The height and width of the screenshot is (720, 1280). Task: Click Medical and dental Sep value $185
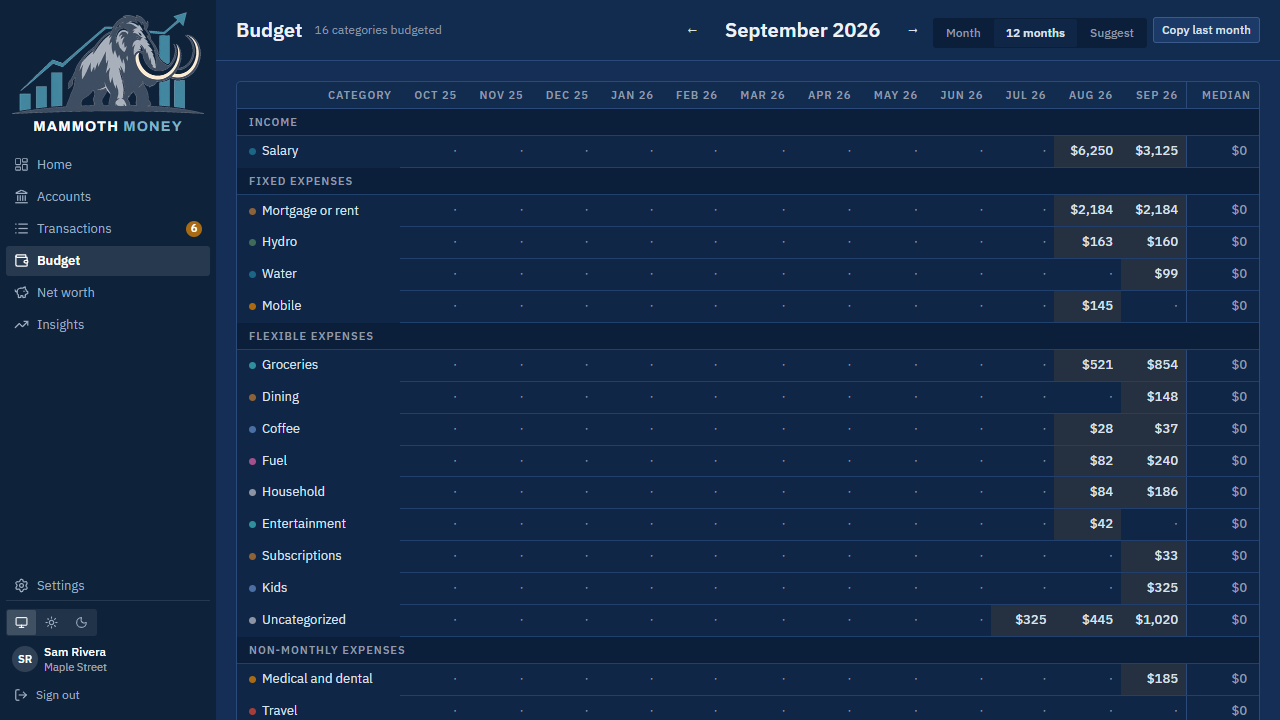pyautogui.click(x=1154, y=679)
